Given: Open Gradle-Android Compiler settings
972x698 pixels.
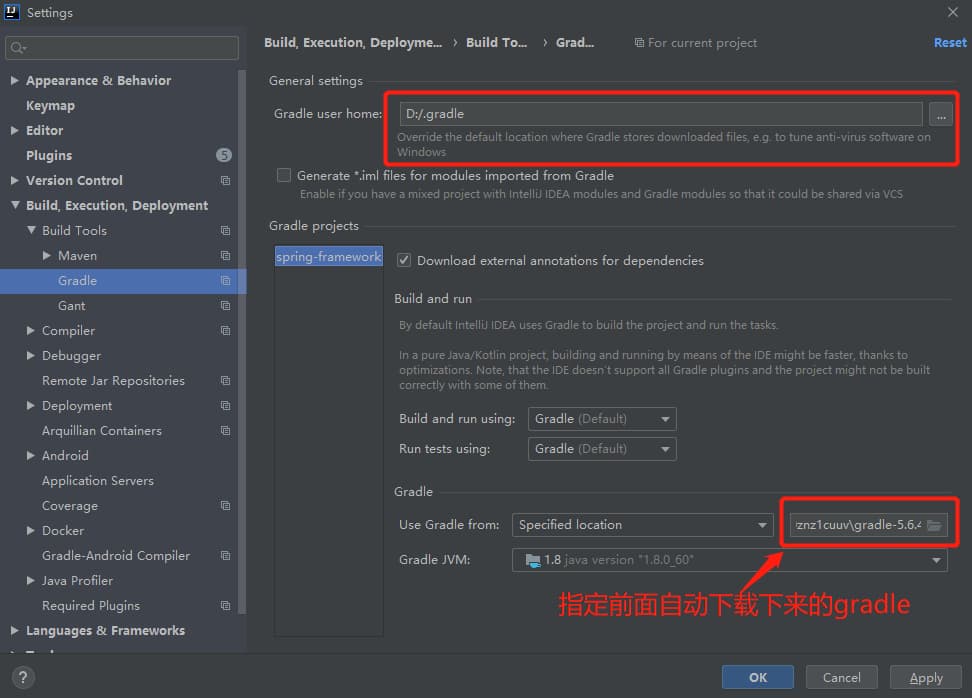Looking at the screenshot, I should 116,555.
